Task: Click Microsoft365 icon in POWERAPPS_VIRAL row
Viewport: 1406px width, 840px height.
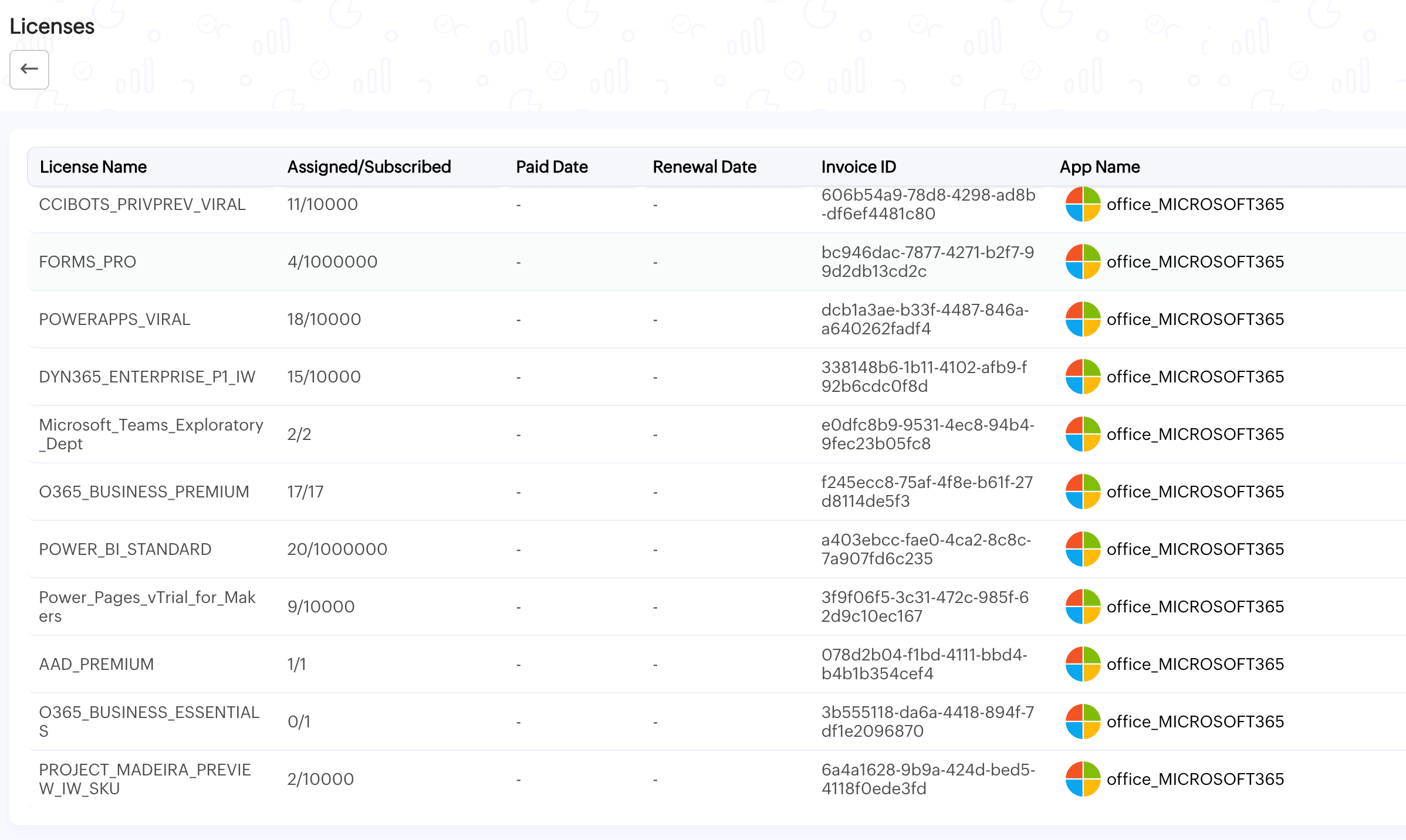Action: pos(1083,319)
